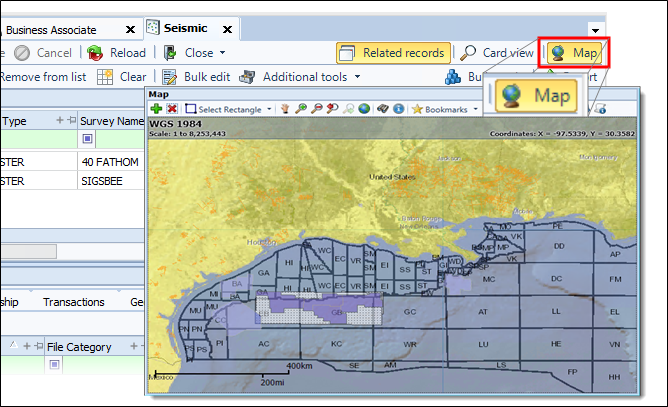
Task: Click the Map button in main toolbar
Action: tap(574, 53)
